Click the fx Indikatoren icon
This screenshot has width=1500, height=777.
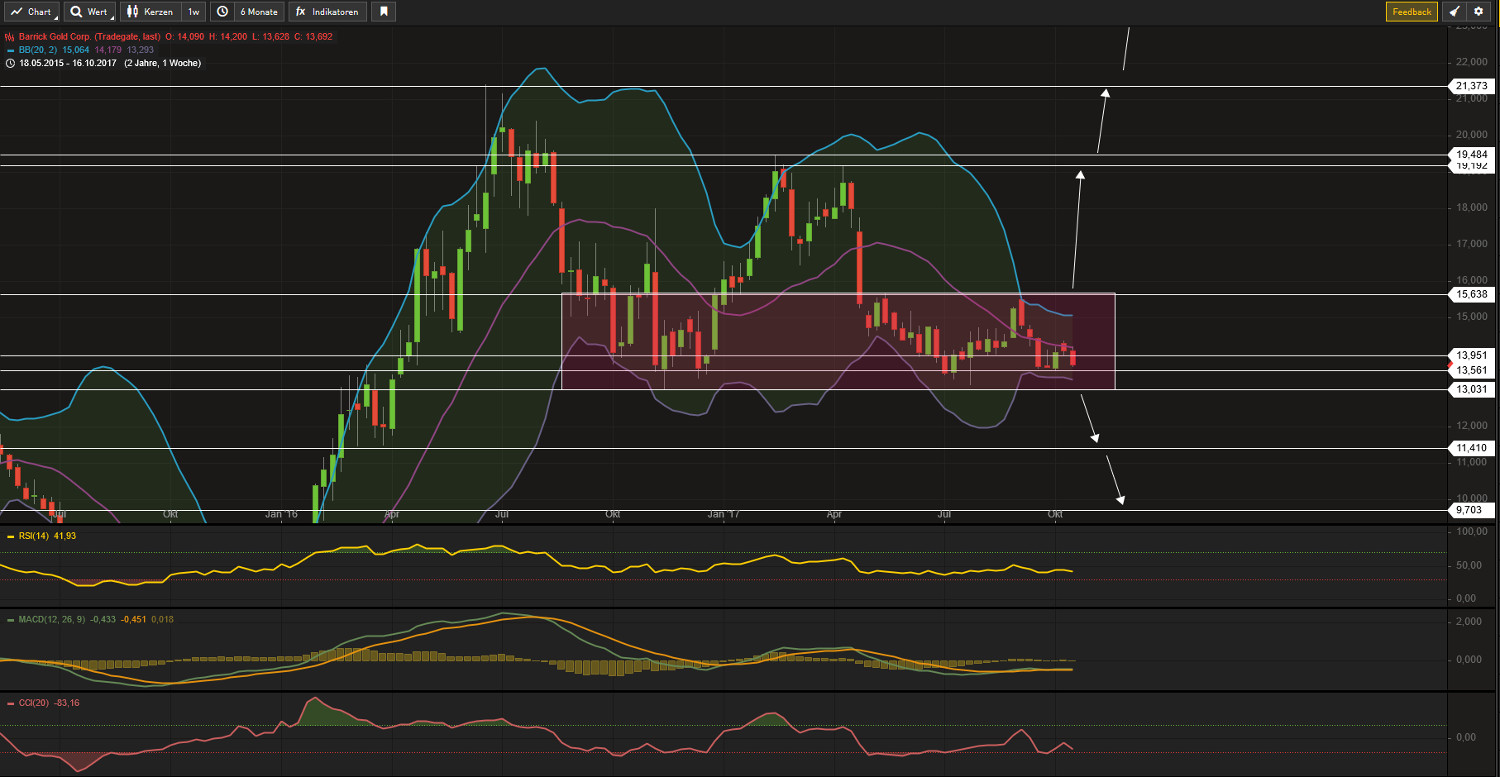pos(299,12)
